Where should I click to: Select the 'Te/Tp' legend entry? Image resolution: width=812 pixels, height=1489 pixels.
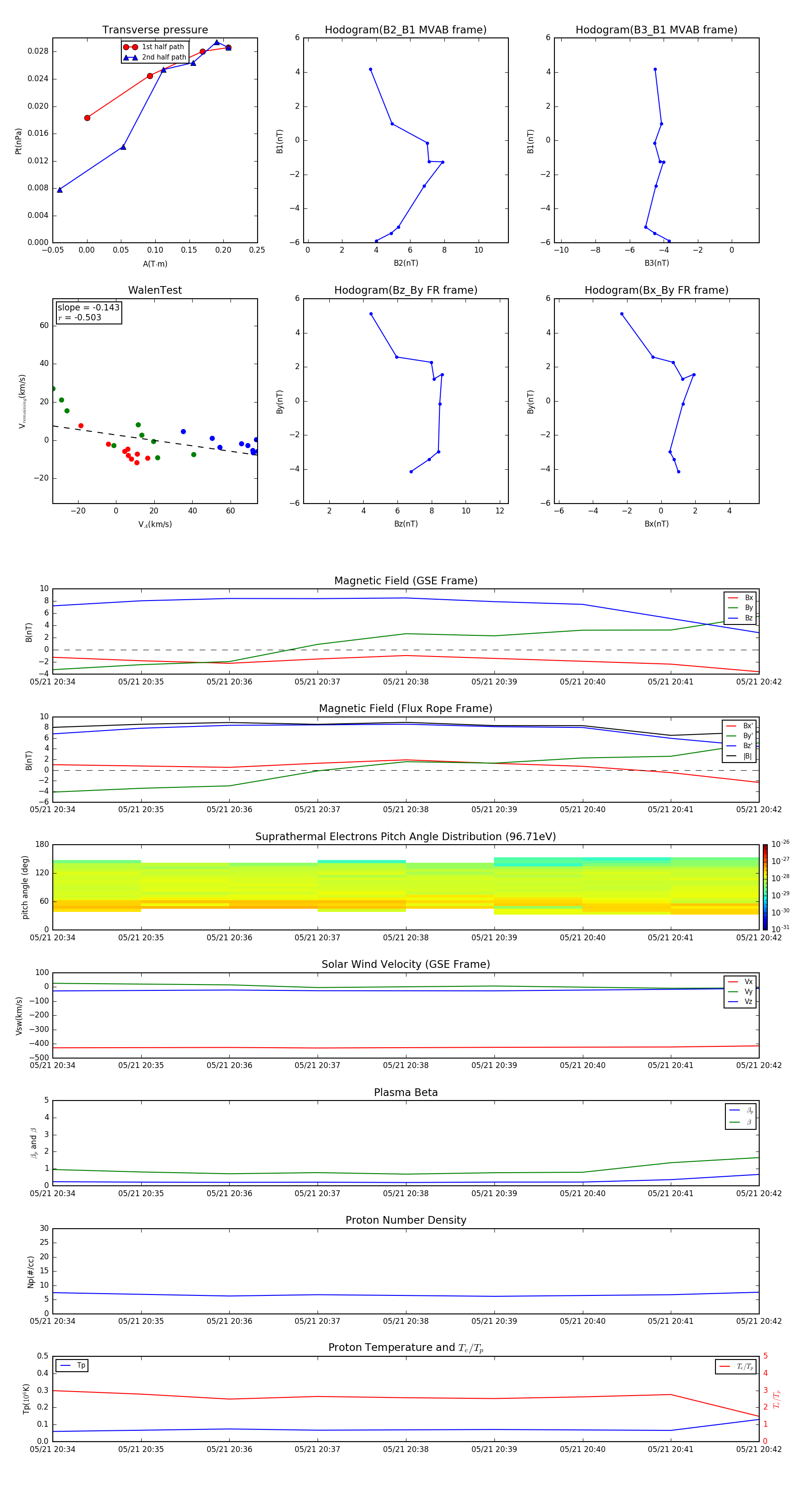click(736, 1366)
